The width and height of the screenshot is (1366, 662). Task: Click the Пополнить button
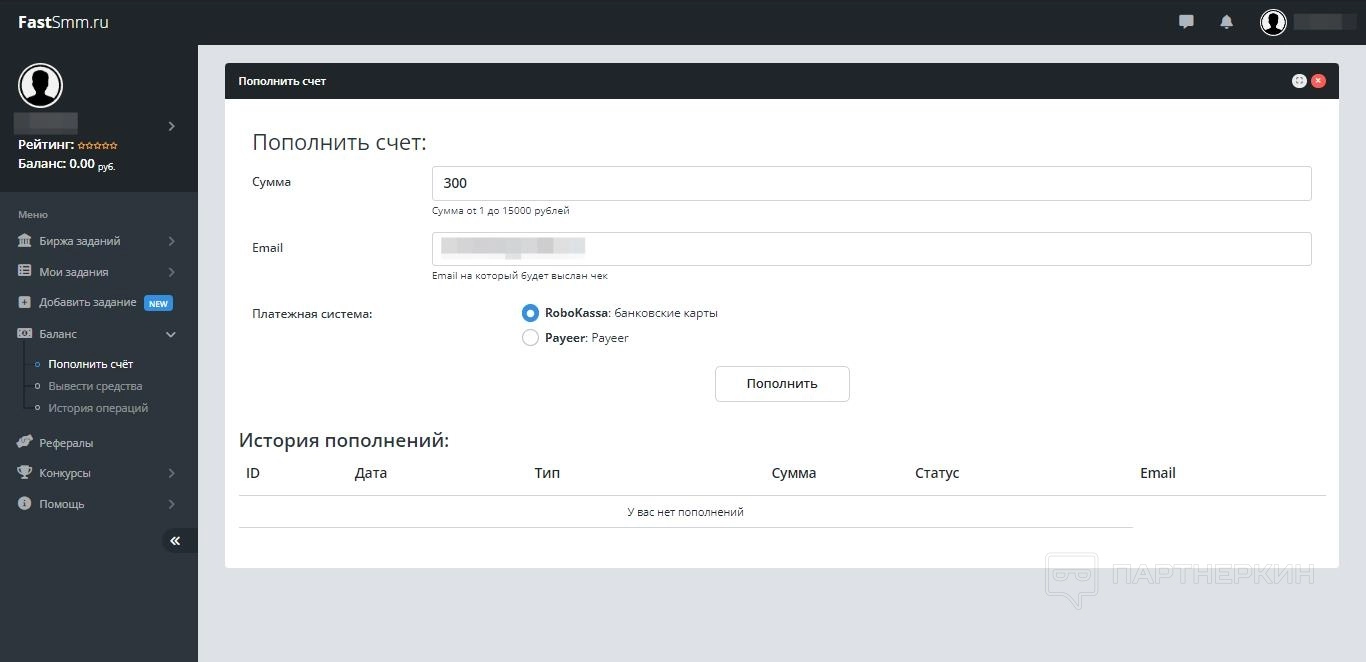coord(782,384)
